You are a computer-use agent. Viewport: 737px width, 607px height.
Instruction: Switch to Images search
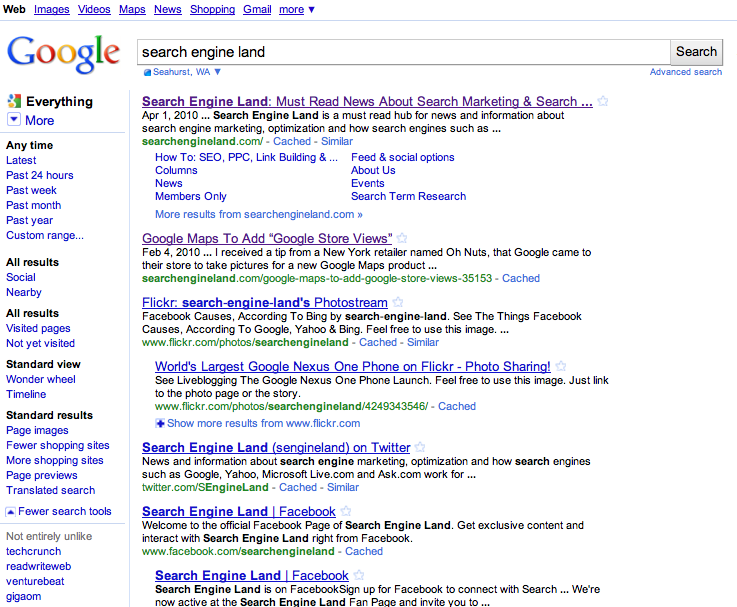(x=52, y=9)
